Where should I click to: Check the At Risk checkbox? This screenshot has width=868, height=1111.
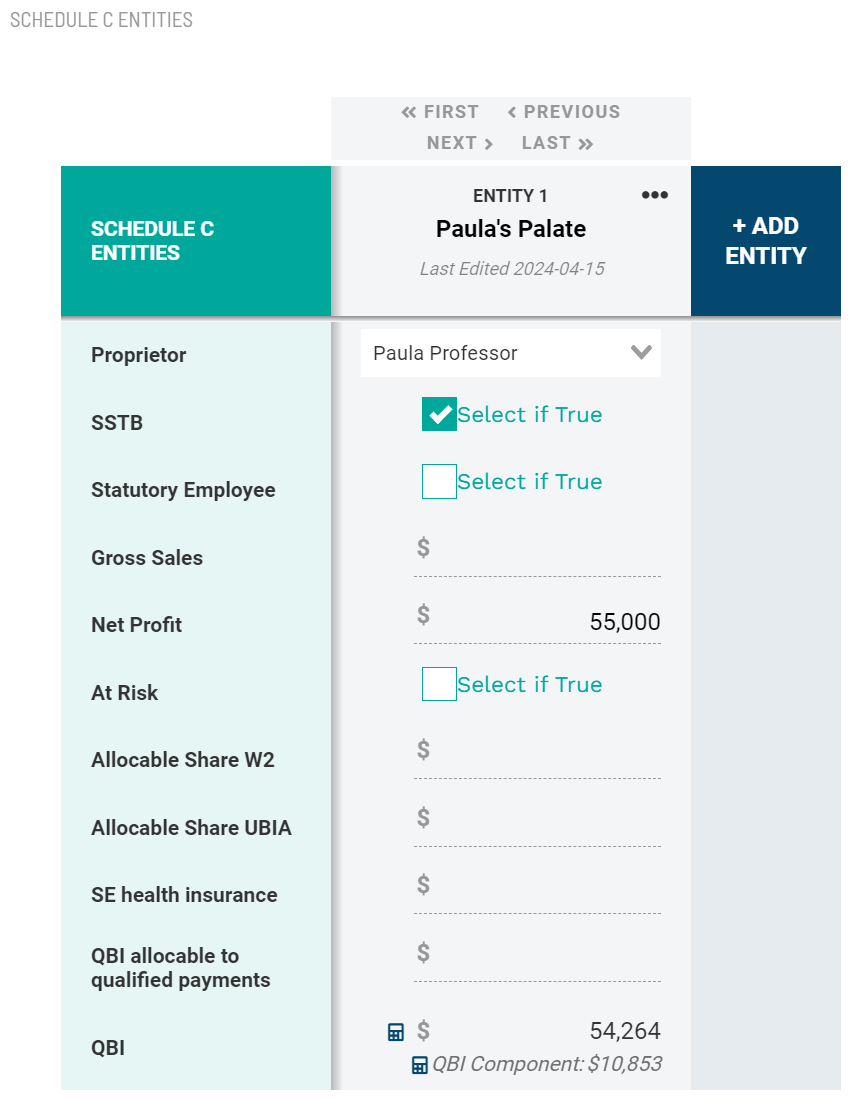[439, 684]
